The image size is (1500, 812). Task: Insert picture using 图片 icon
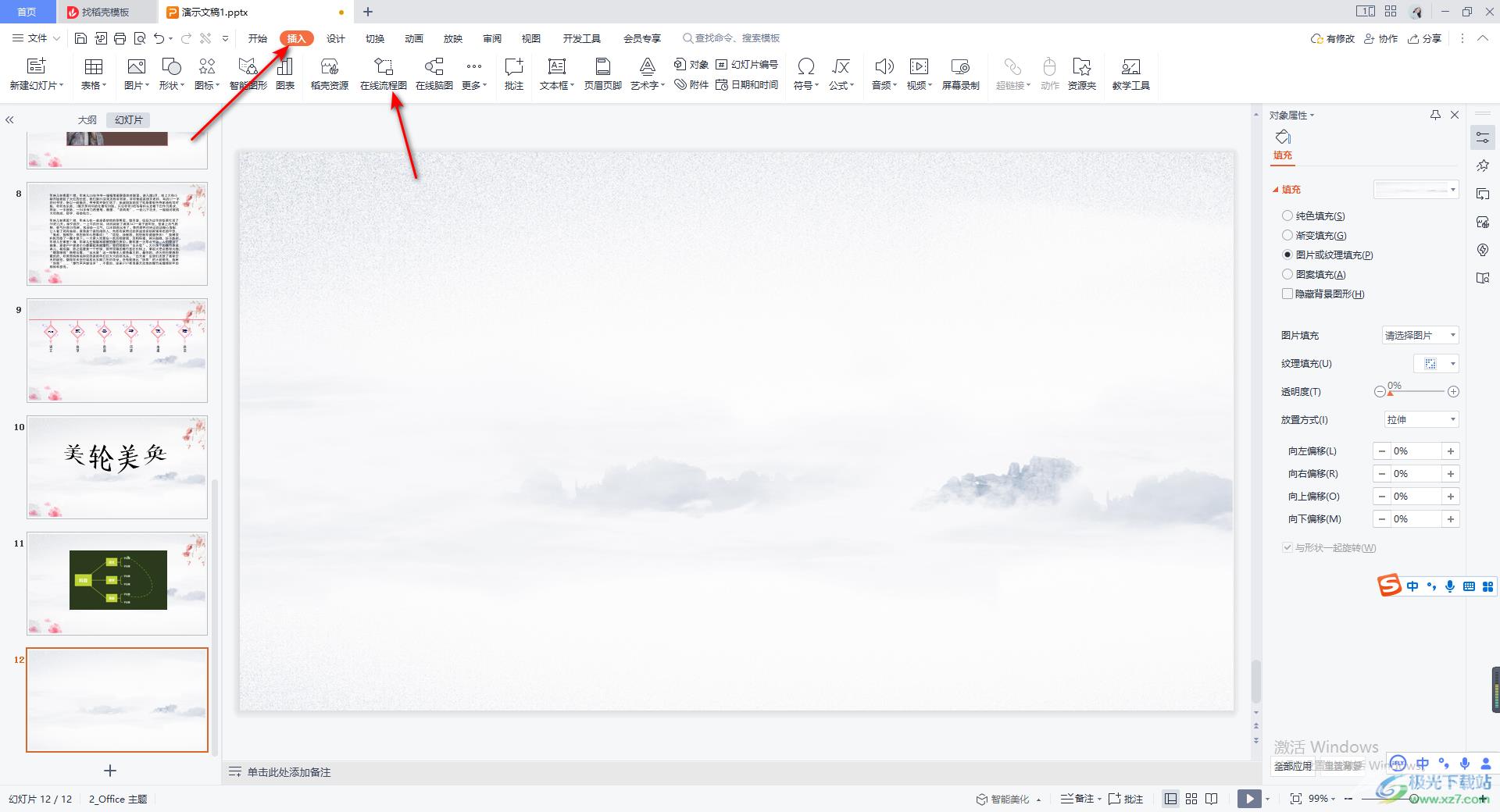tap(136, 74)
